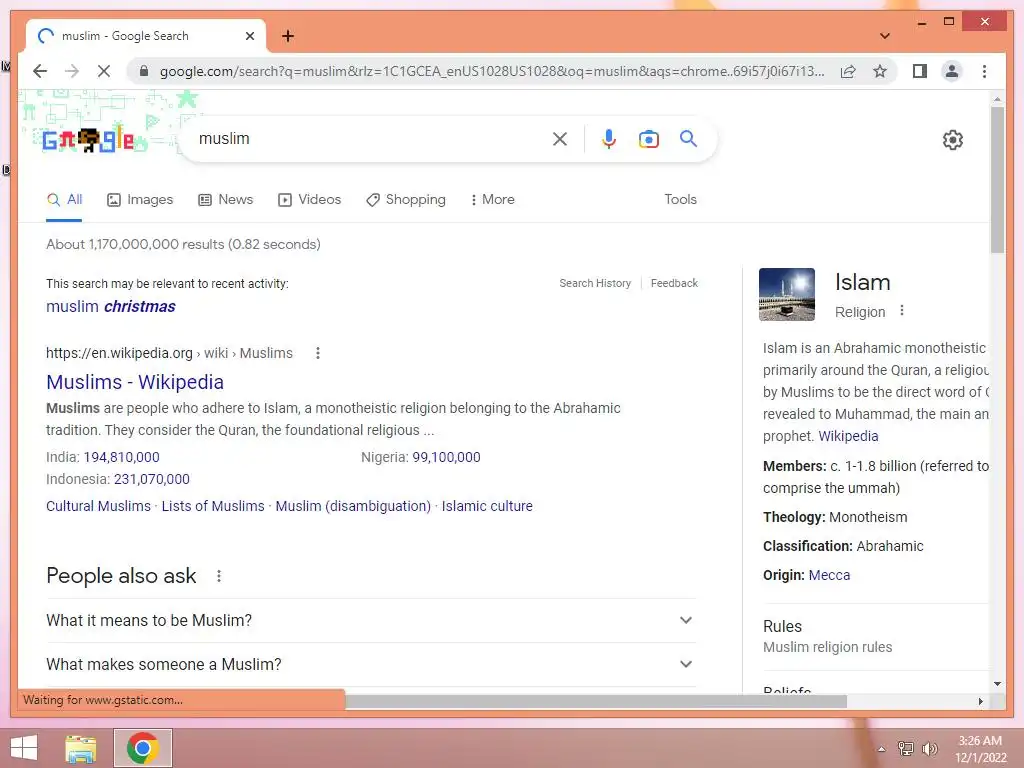Close the muslim - Google Search tab
The height and width of the screenshot is (768, 1024).
tap(249, 36)
